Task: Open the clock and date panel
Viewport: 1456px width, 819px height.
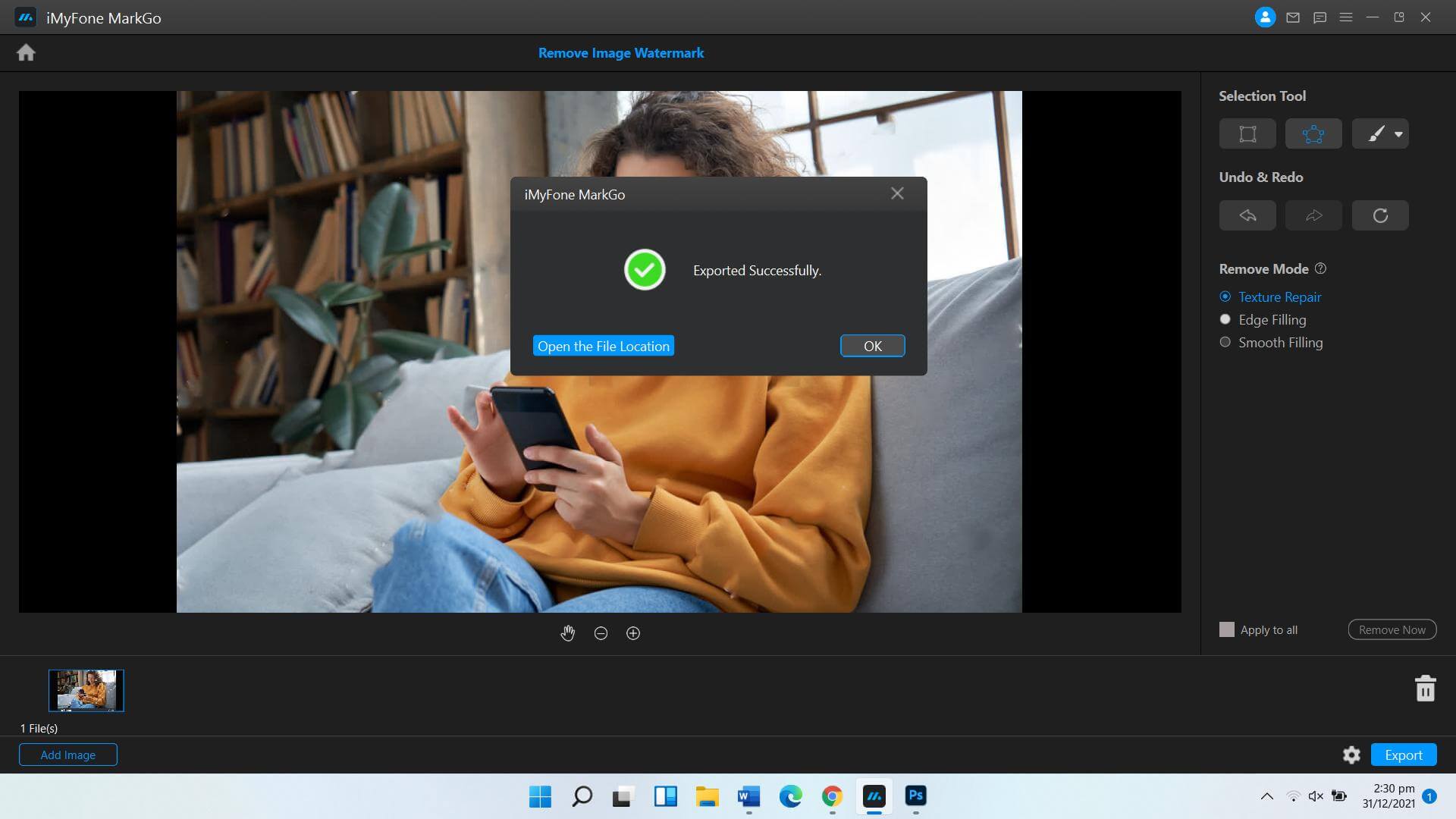Action: (x=1388, y=796)
